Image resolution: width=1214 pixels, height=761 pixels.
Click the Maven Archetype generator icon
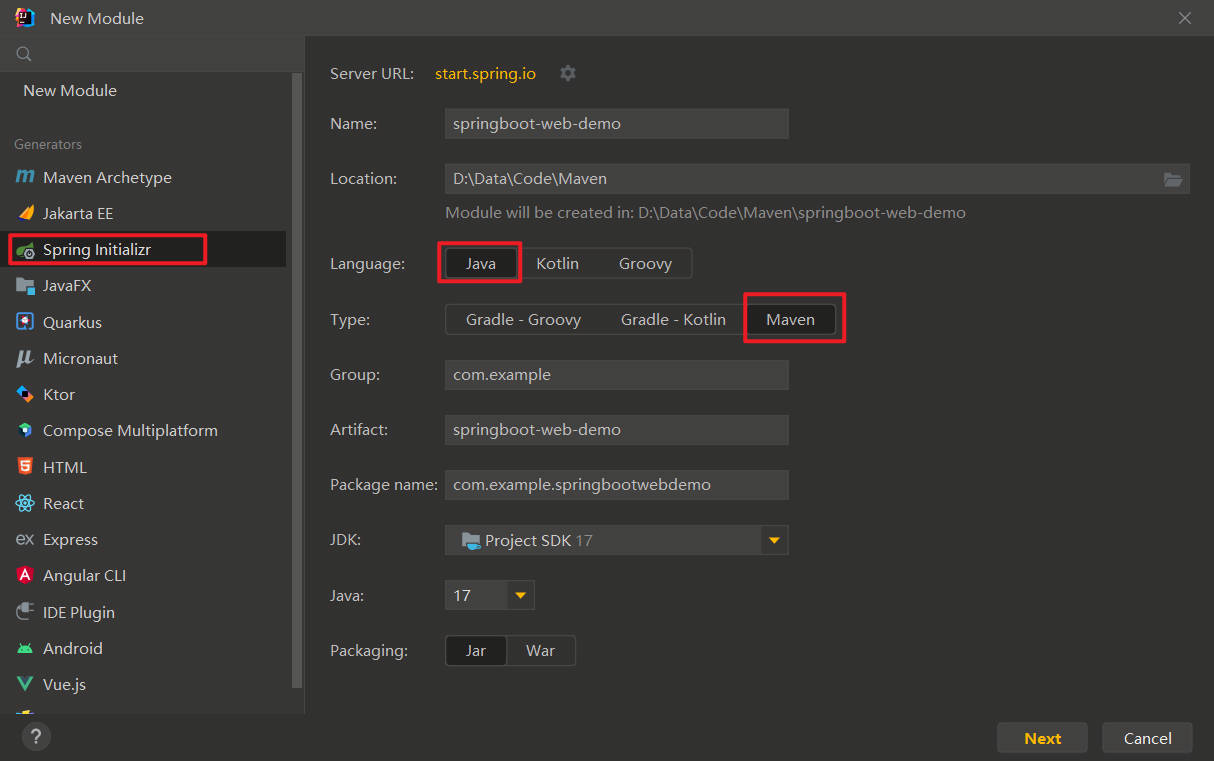25,177
